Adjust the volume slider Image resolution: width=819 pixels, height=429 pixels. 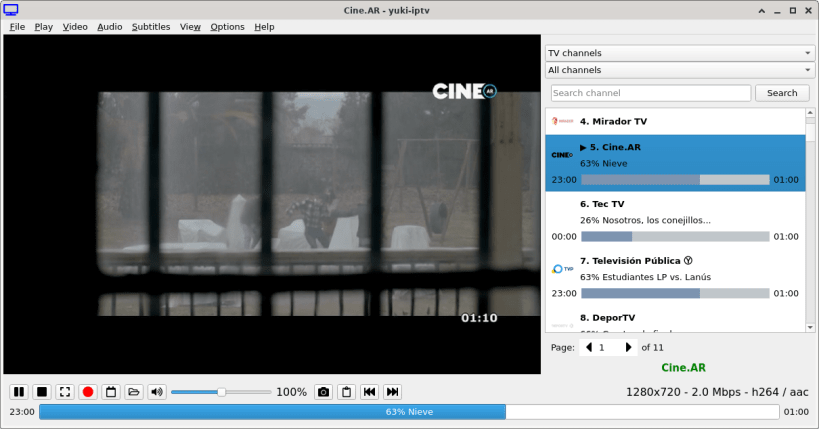221,392
